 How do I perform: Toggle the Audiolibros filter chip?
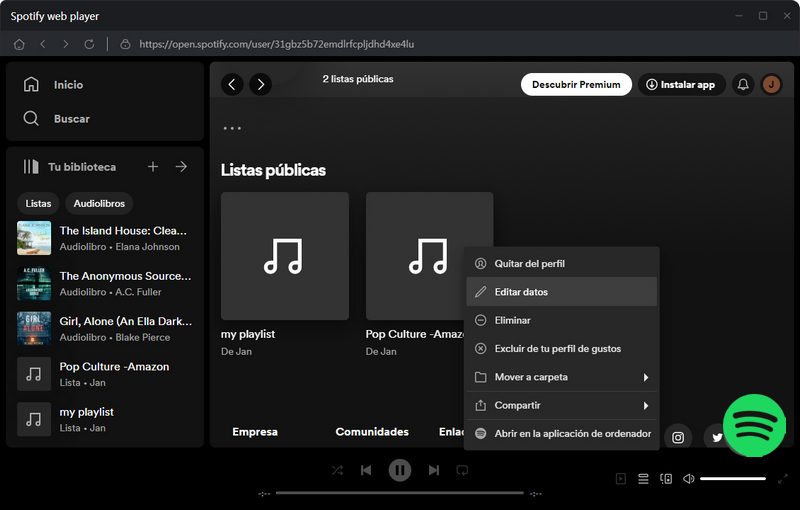click(99, 203)
